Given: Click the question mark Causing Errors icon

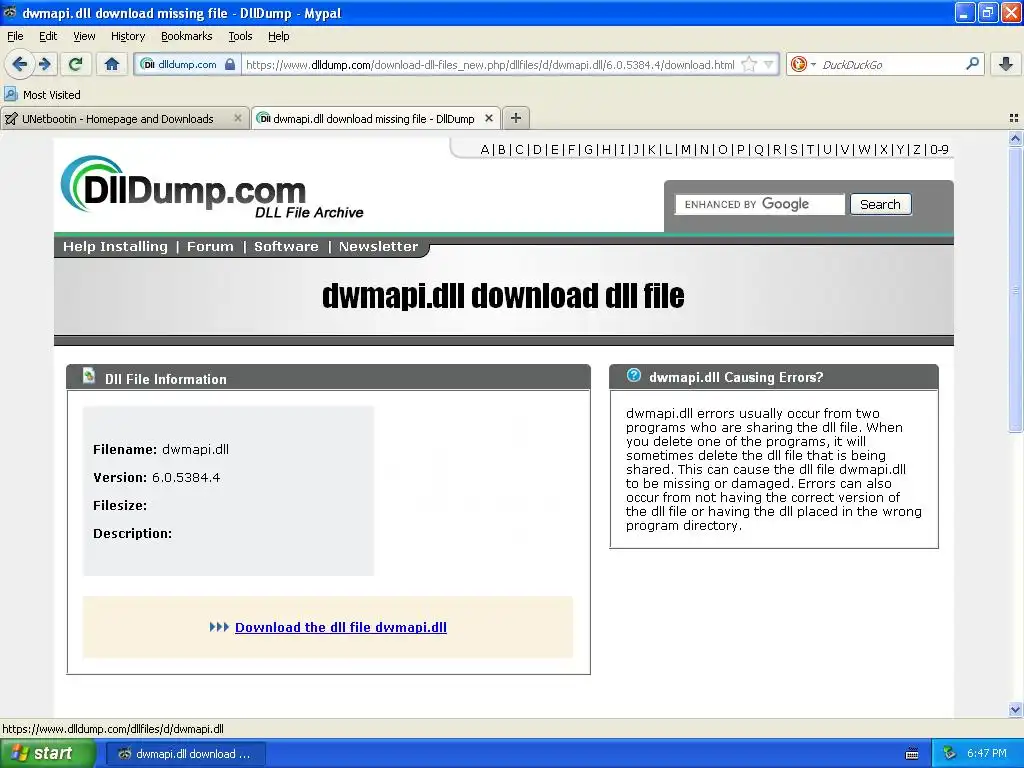Looking at the screenshot, I should [633, 376].
